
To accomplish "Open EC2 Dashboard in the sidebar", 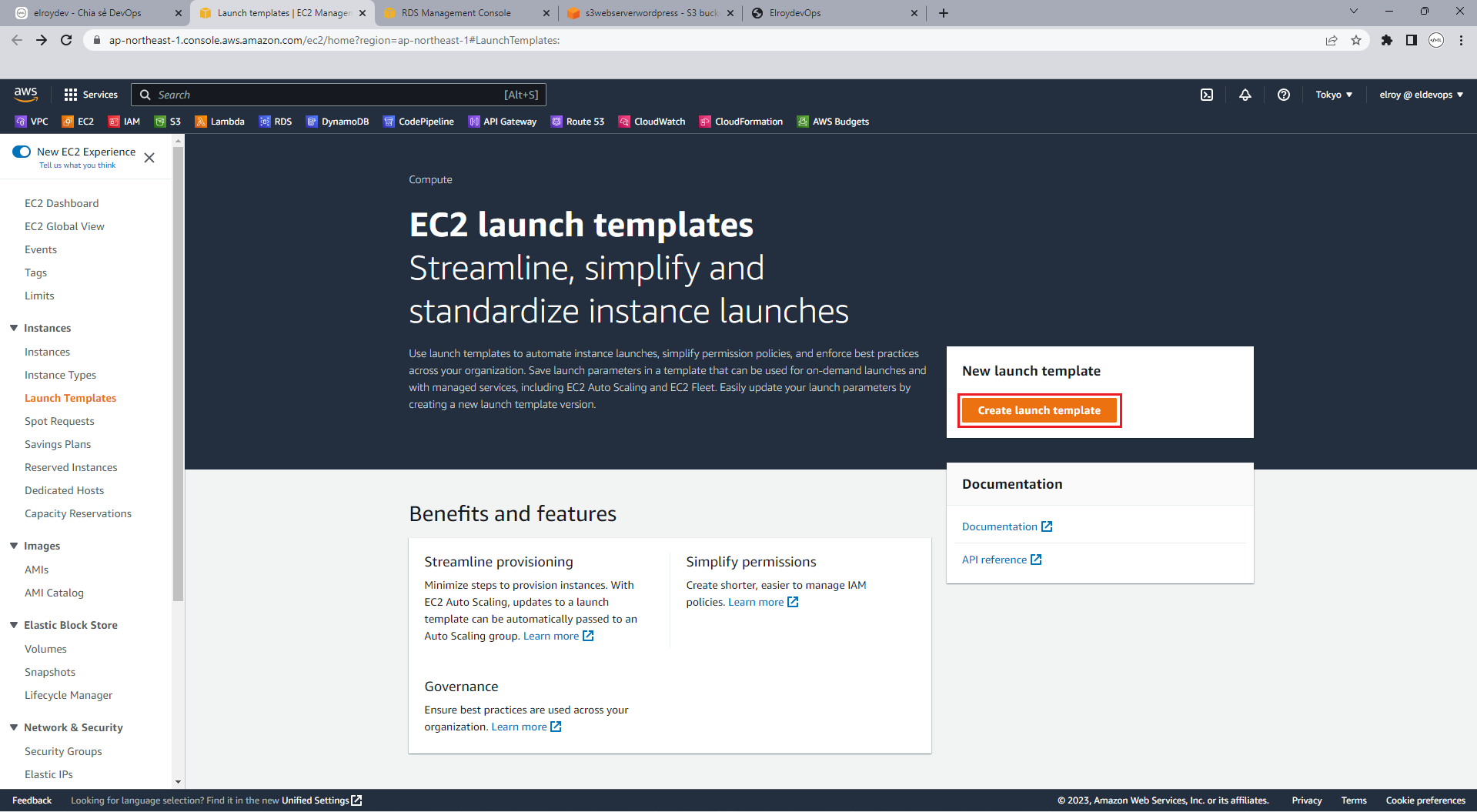I will coord(62,203).
